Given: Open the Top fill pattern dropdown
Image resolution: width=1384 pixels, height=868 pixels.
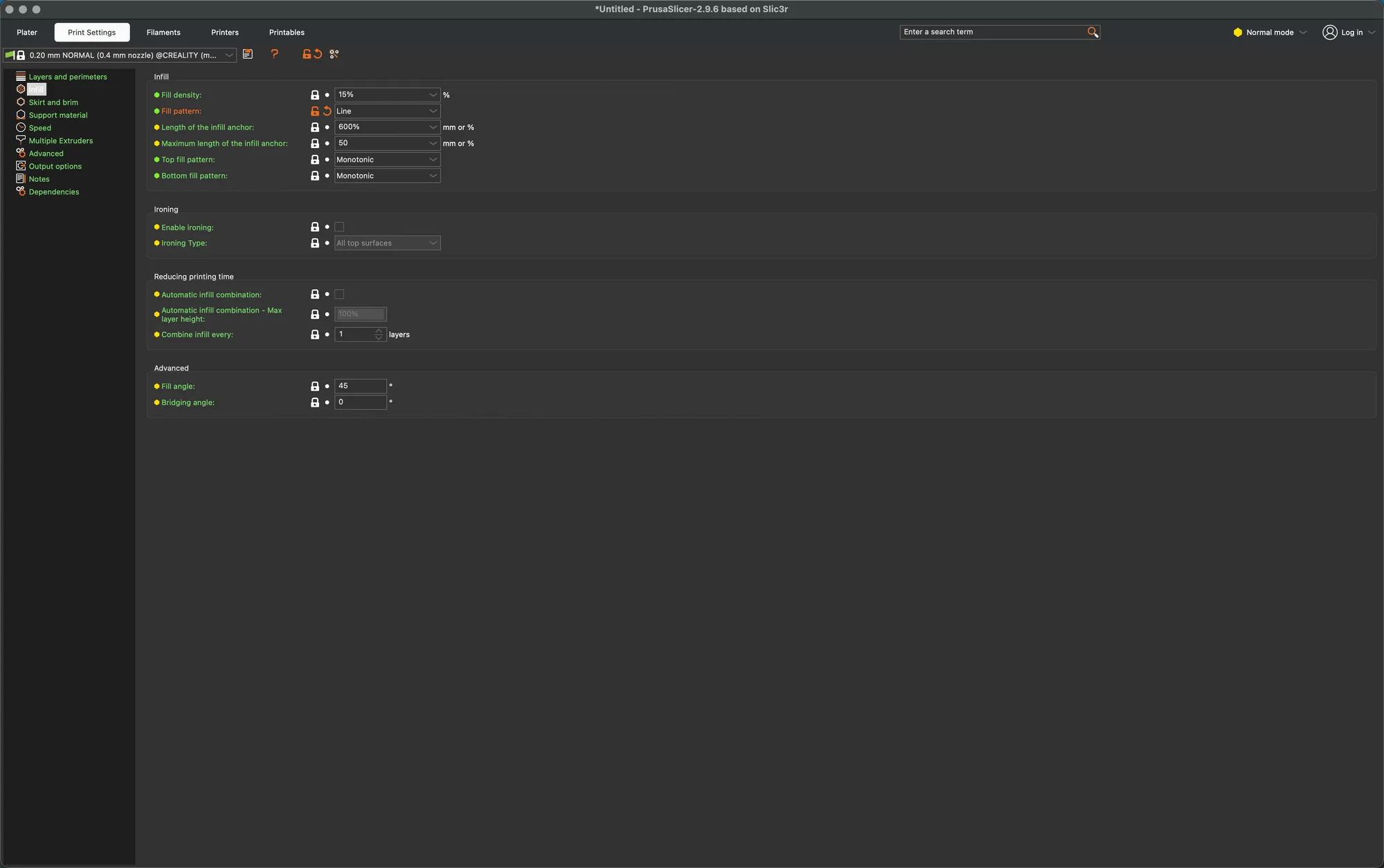Looking at the screenshot, I should 388,160.
